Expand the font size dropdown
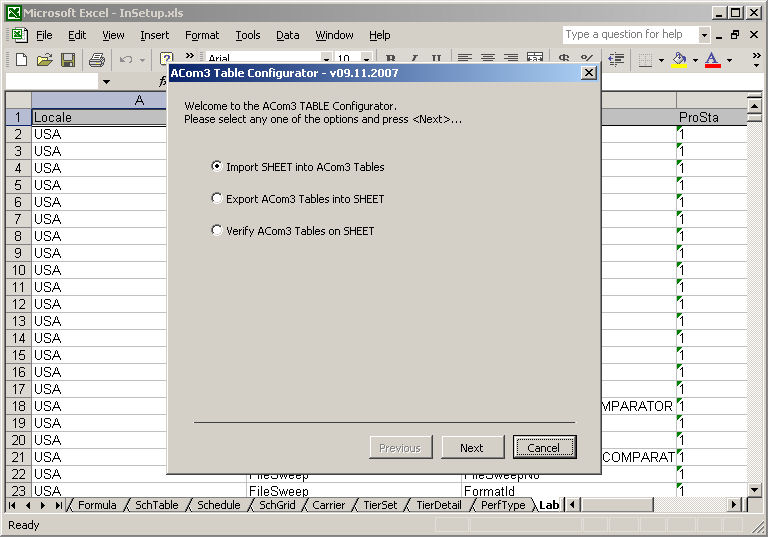768x537 pixels. click(x=366, y=59)
